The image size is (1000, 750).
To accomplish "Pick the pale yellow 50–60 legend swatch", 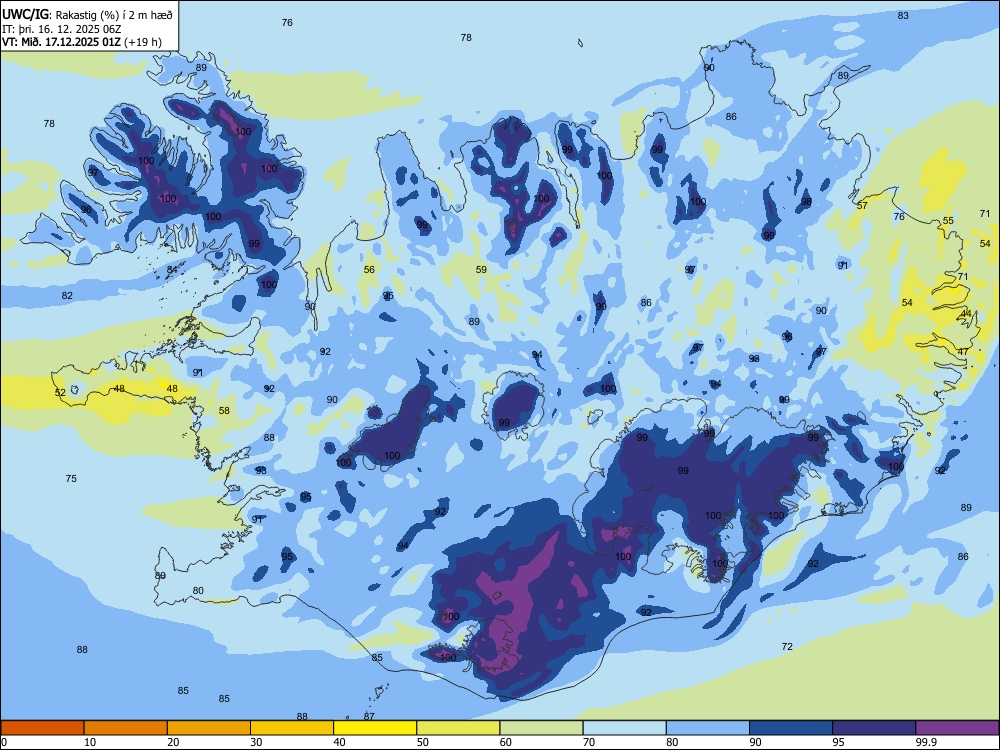I will click(x=459, y=728).
